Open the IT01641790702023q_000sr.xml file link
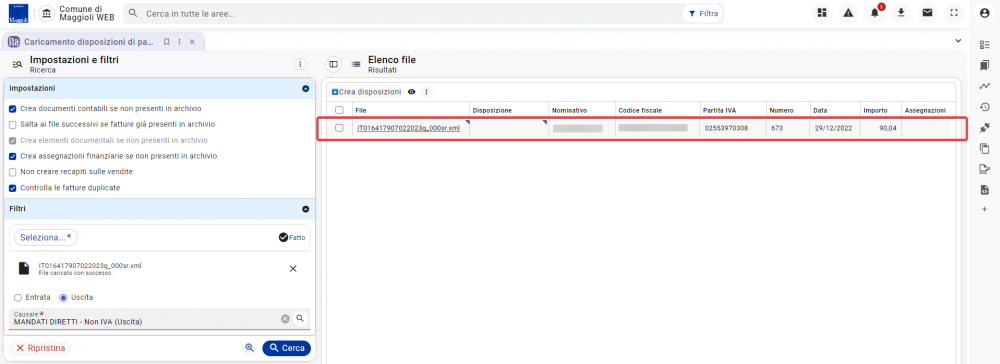This screenshot has height=364, width=1000. click(408, 128)
